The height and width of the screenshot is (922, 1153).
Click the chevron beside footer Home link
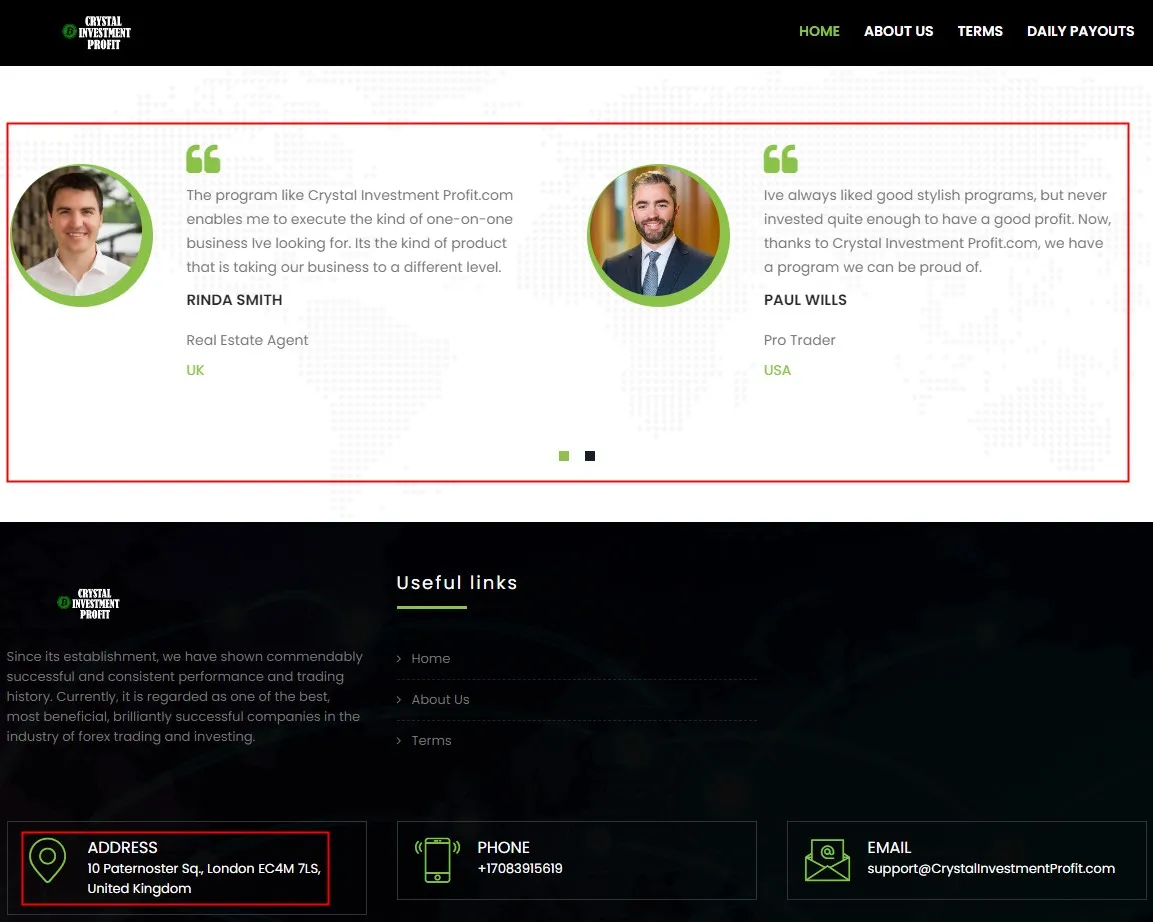pos(399,659)
